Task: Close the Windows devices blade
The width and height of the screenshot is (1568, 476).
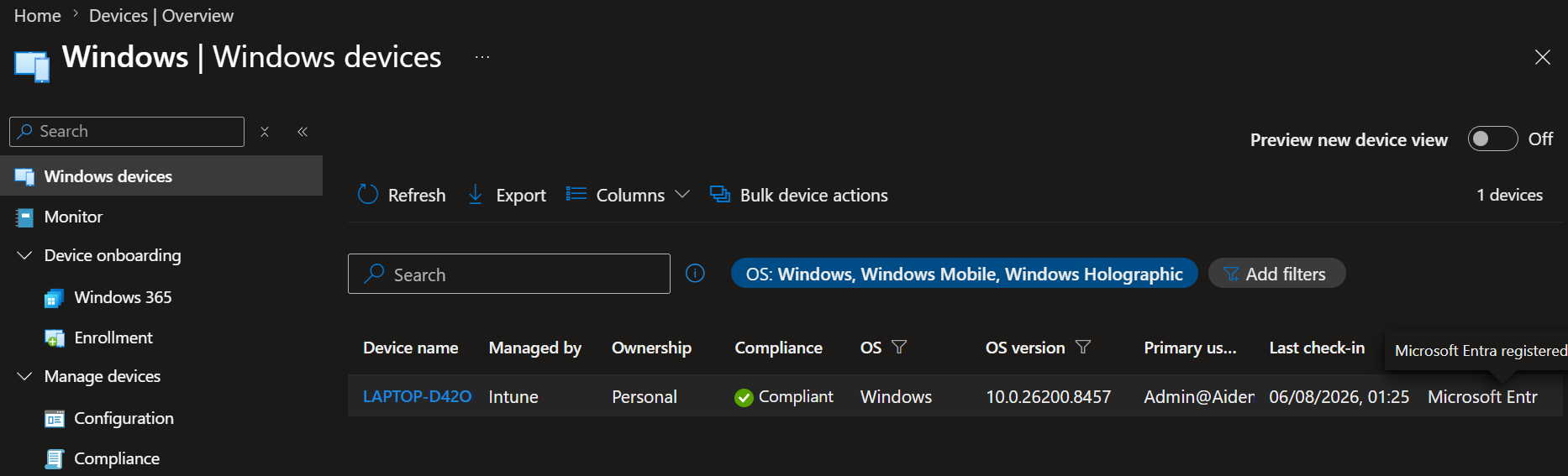Action: coord(1543,57)
